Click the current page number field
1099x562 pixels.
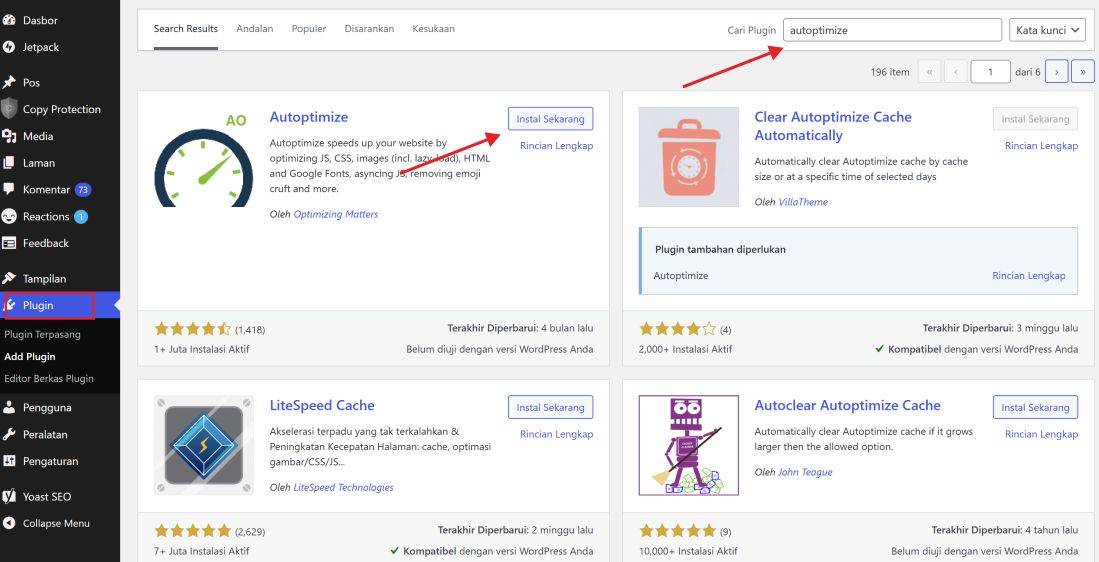point(990,71)
